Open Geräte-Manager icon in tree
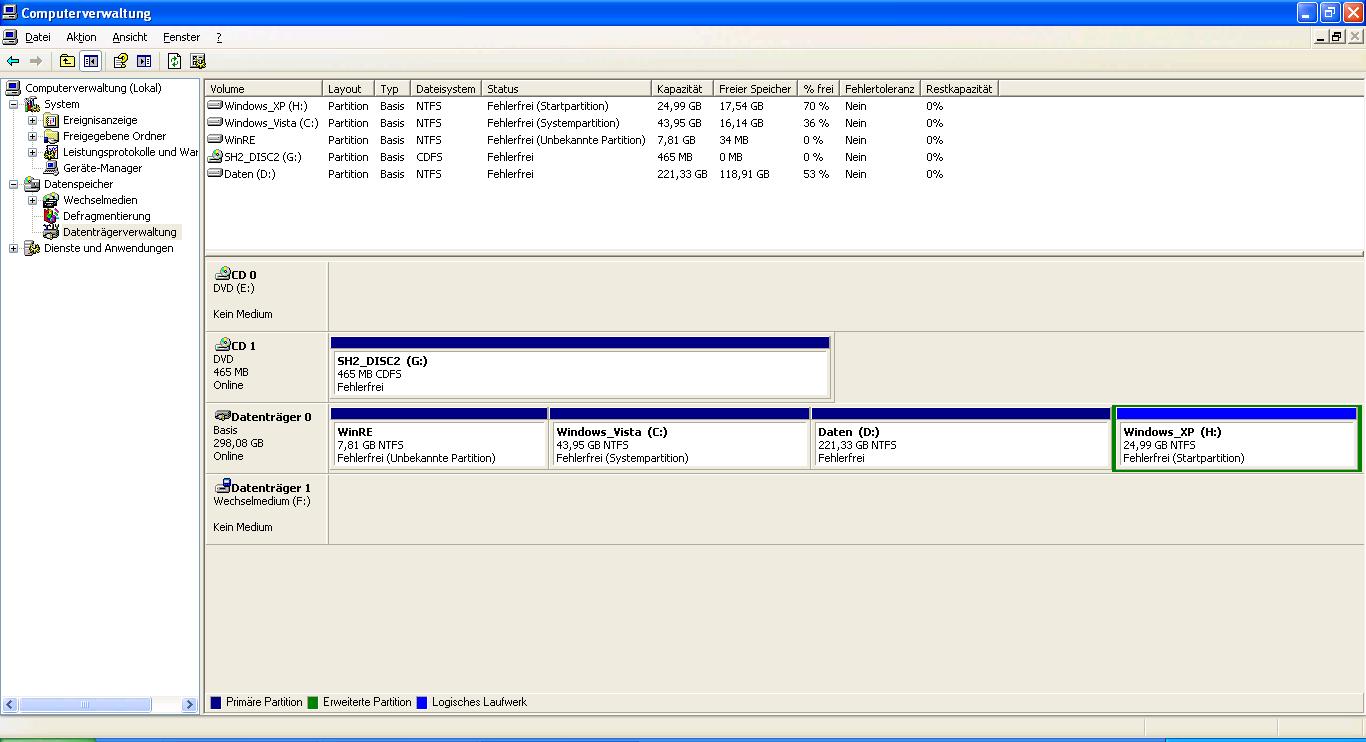The image size is (1366, 742). [x=52, y=168]
